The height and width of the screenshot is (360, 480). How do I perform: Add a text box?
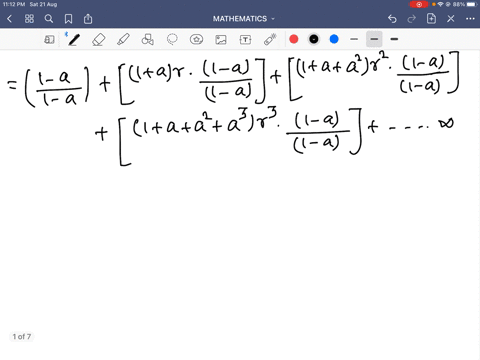pyautogui.click(x=245, y=40)
